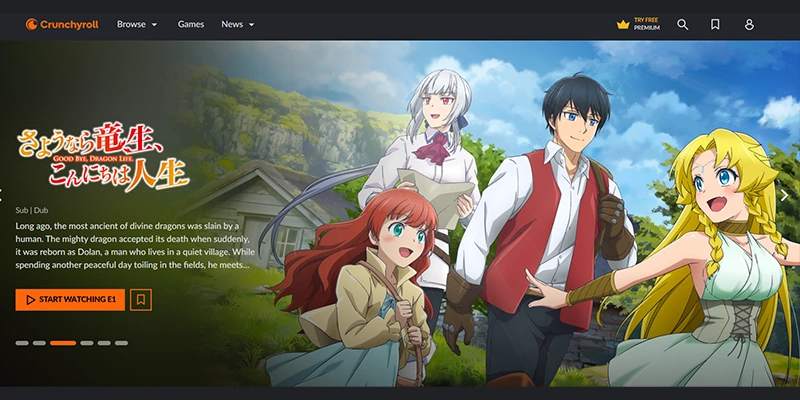Add show to watchlist with bookmark button
This screenshot has height=400, width=800.
(141, 299)
